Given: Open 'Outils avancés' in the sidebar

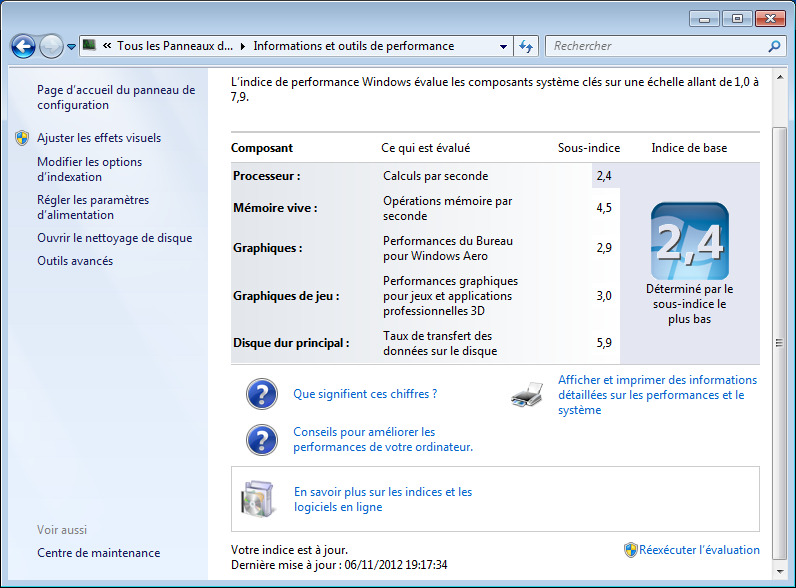Looking at the screenshot, I should click(75, 261).
